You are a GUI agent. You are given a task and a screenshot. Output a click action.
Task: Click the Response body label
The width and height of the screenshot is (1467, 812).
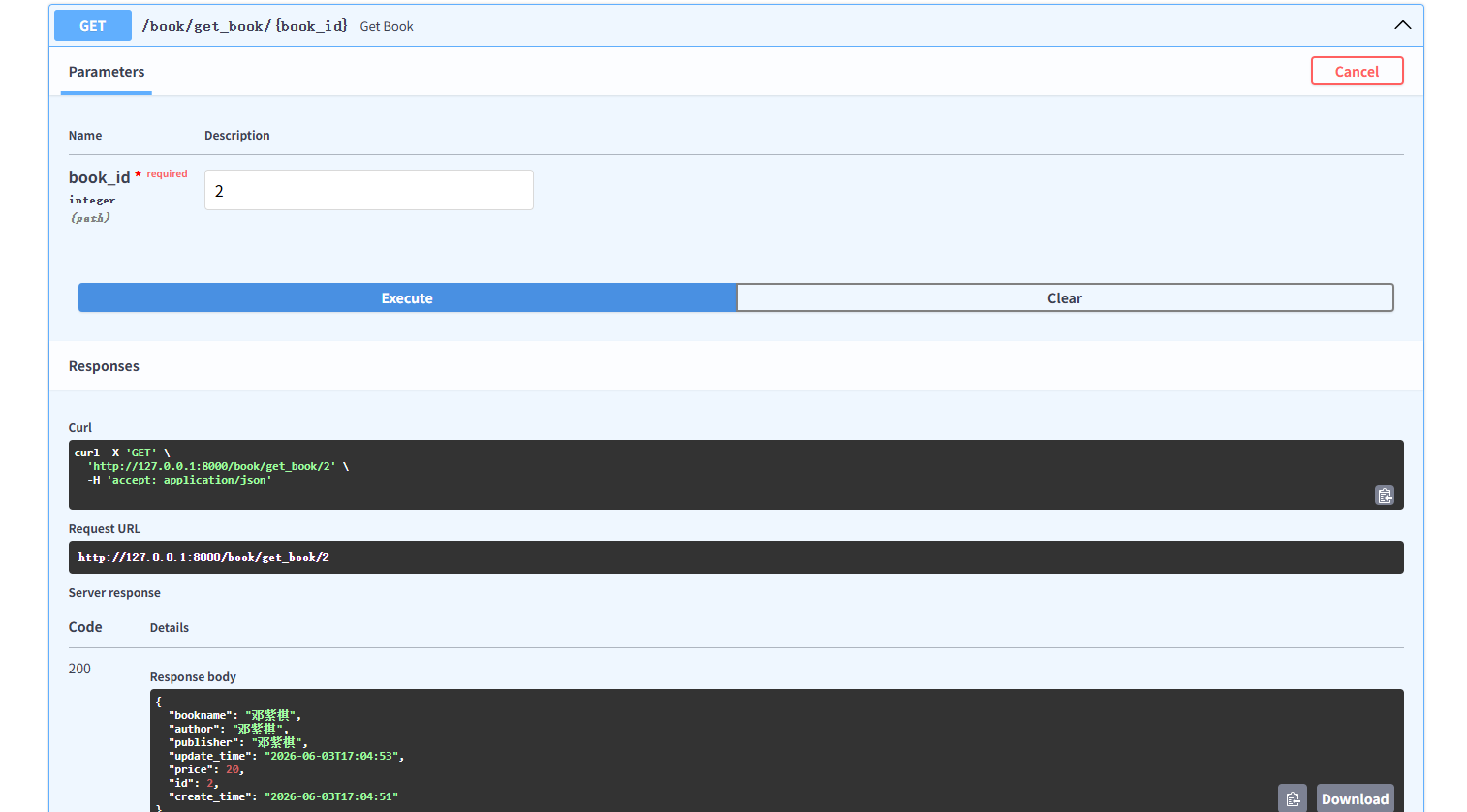click(x=193, y=677)
